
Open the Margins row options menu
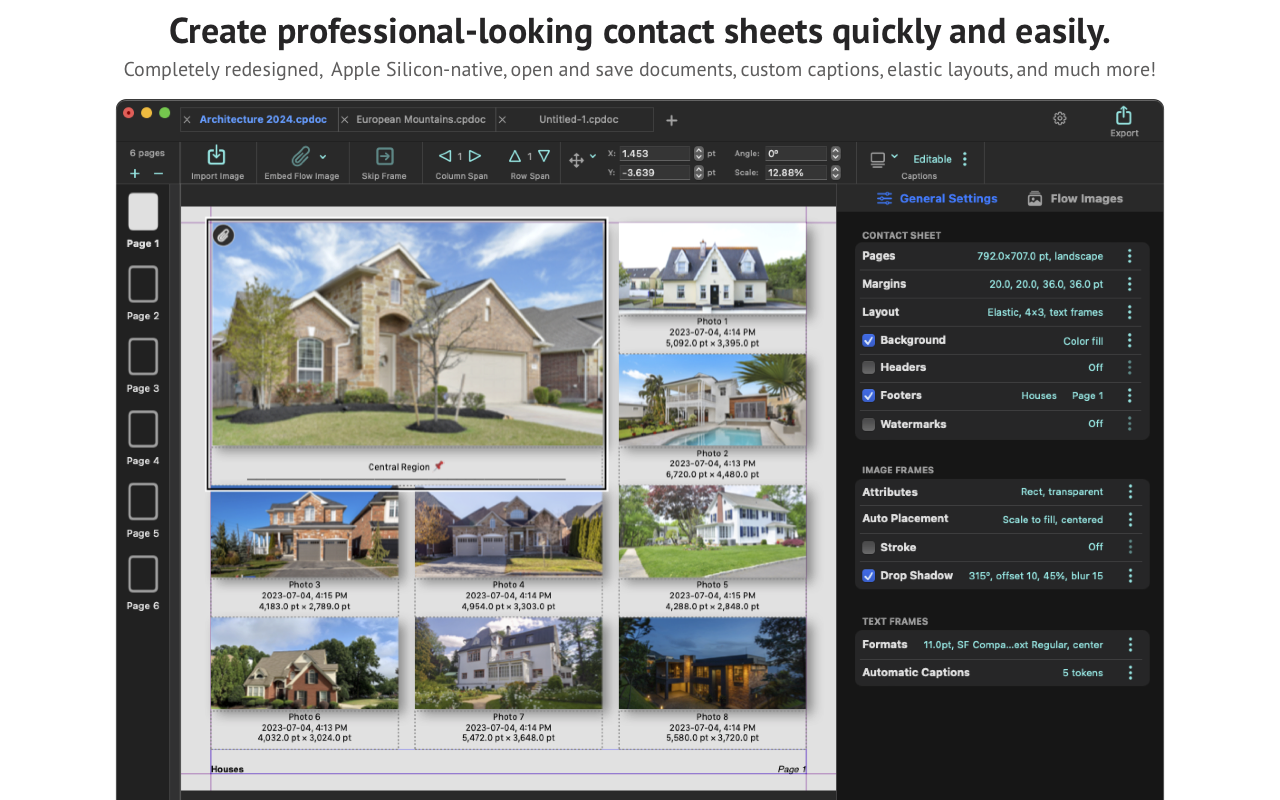coord(1130,284)
